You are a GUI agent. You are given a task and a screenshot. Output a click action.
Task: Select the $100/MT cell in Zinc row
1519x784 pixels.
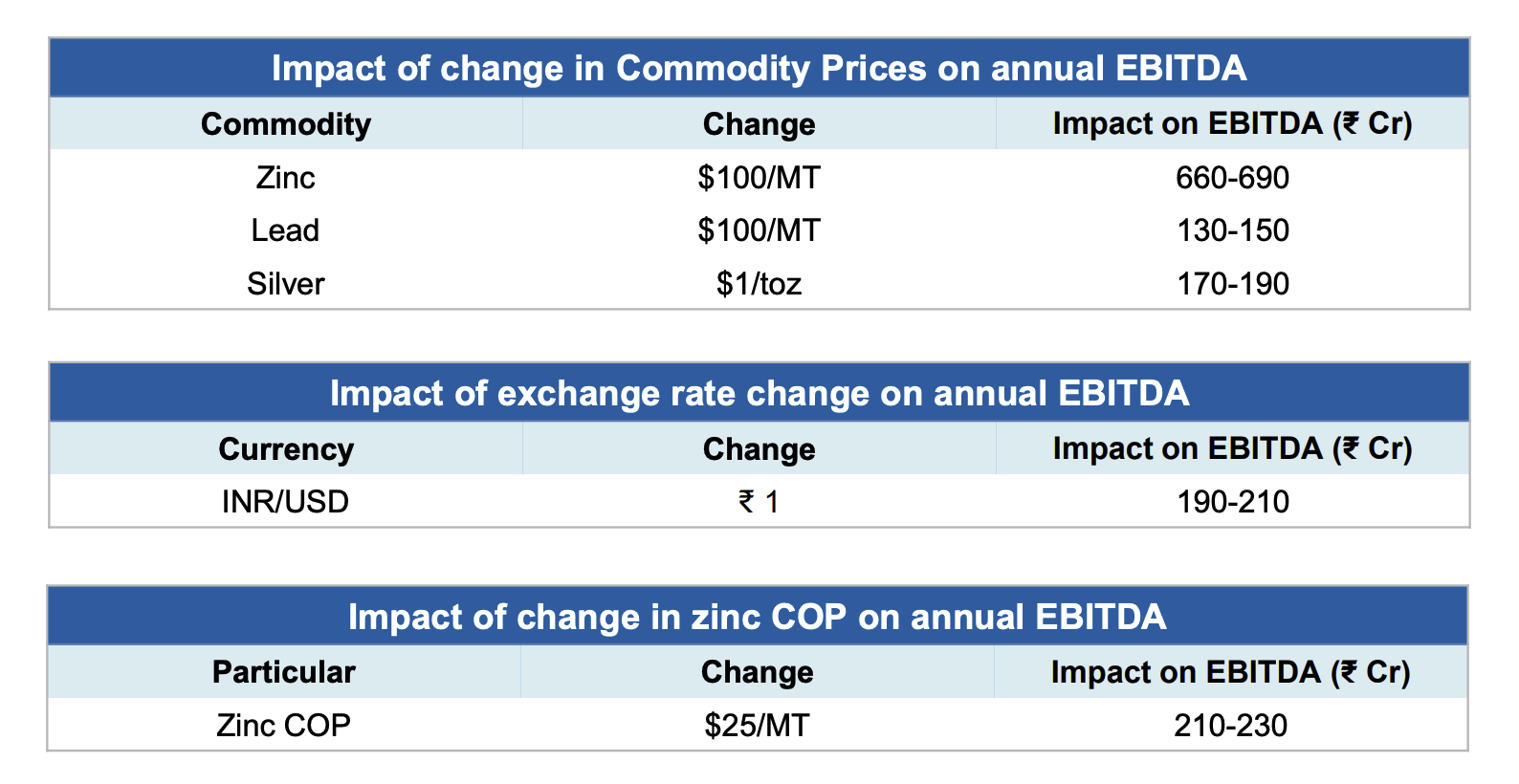point(759,178)
